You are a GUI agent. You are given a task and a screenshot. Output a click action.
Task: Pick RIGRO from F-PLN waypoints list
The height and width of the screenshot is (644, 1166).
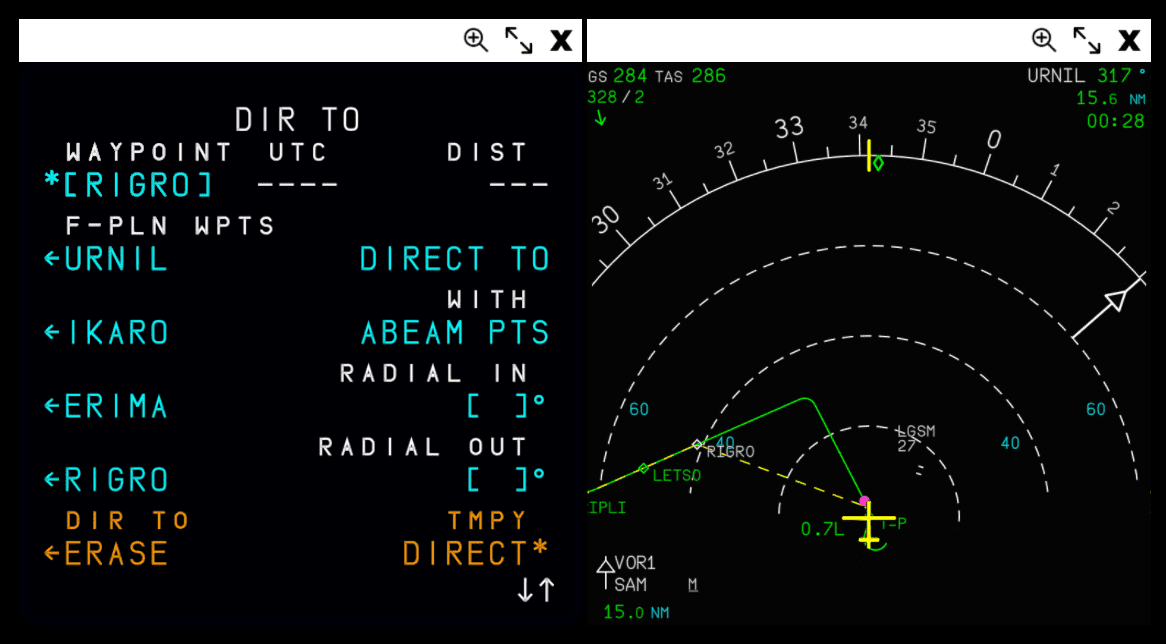106,481
